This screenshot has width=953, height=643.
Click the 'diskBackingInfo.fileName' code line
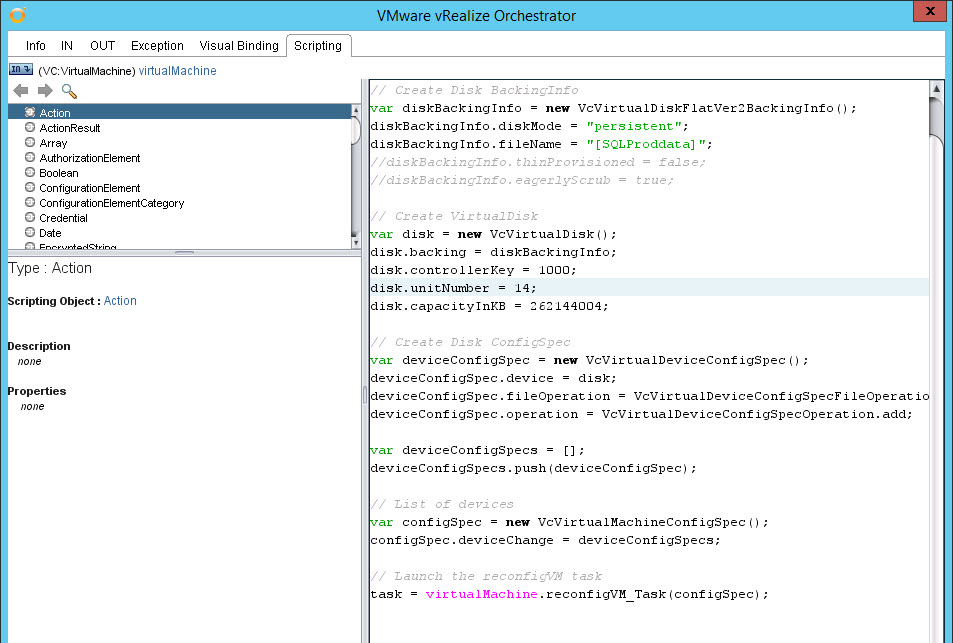pyautogui.click(x=542, y=144)
